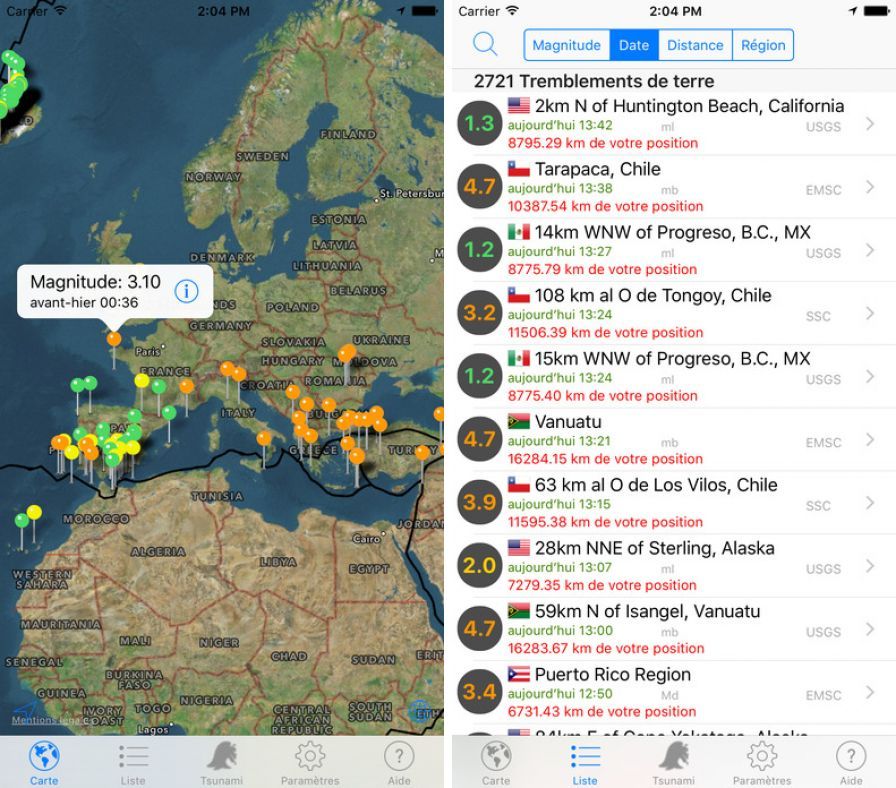The height and width of the screenshot is (788, 896).
Task: Open Paramètres gear on the list screen
Action: 761,762
